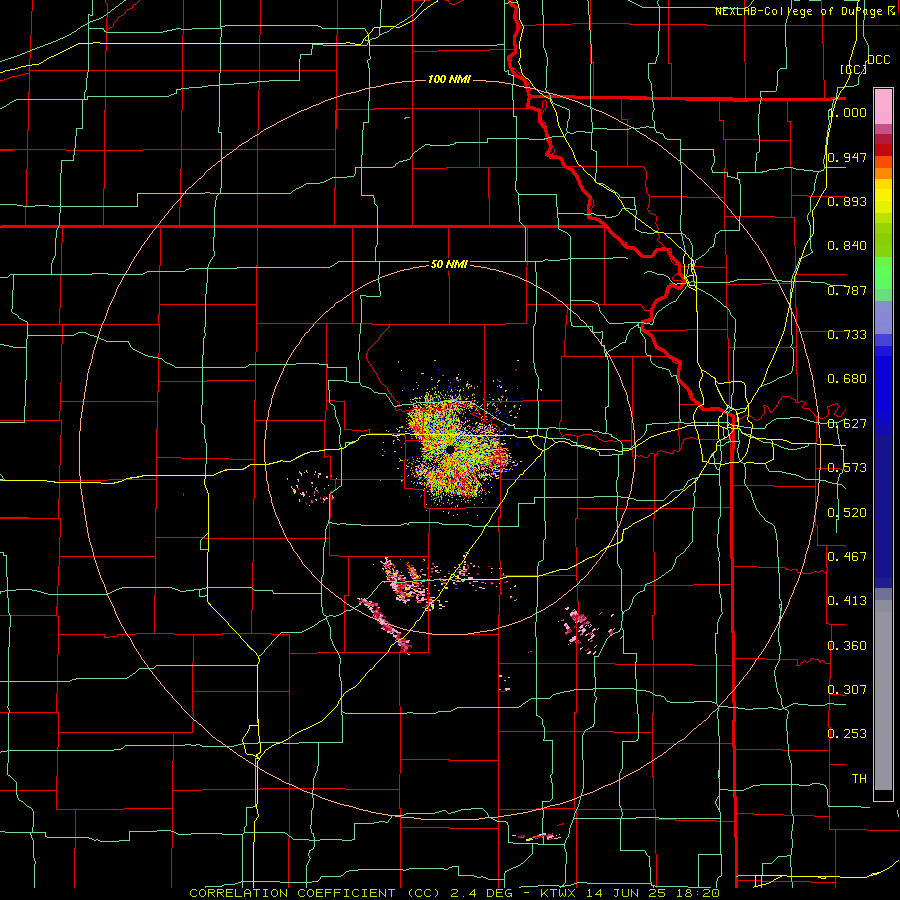Click the KTWX station identifier in caption
The width and height of the screenshot is (900, 900).
point(558,893)
